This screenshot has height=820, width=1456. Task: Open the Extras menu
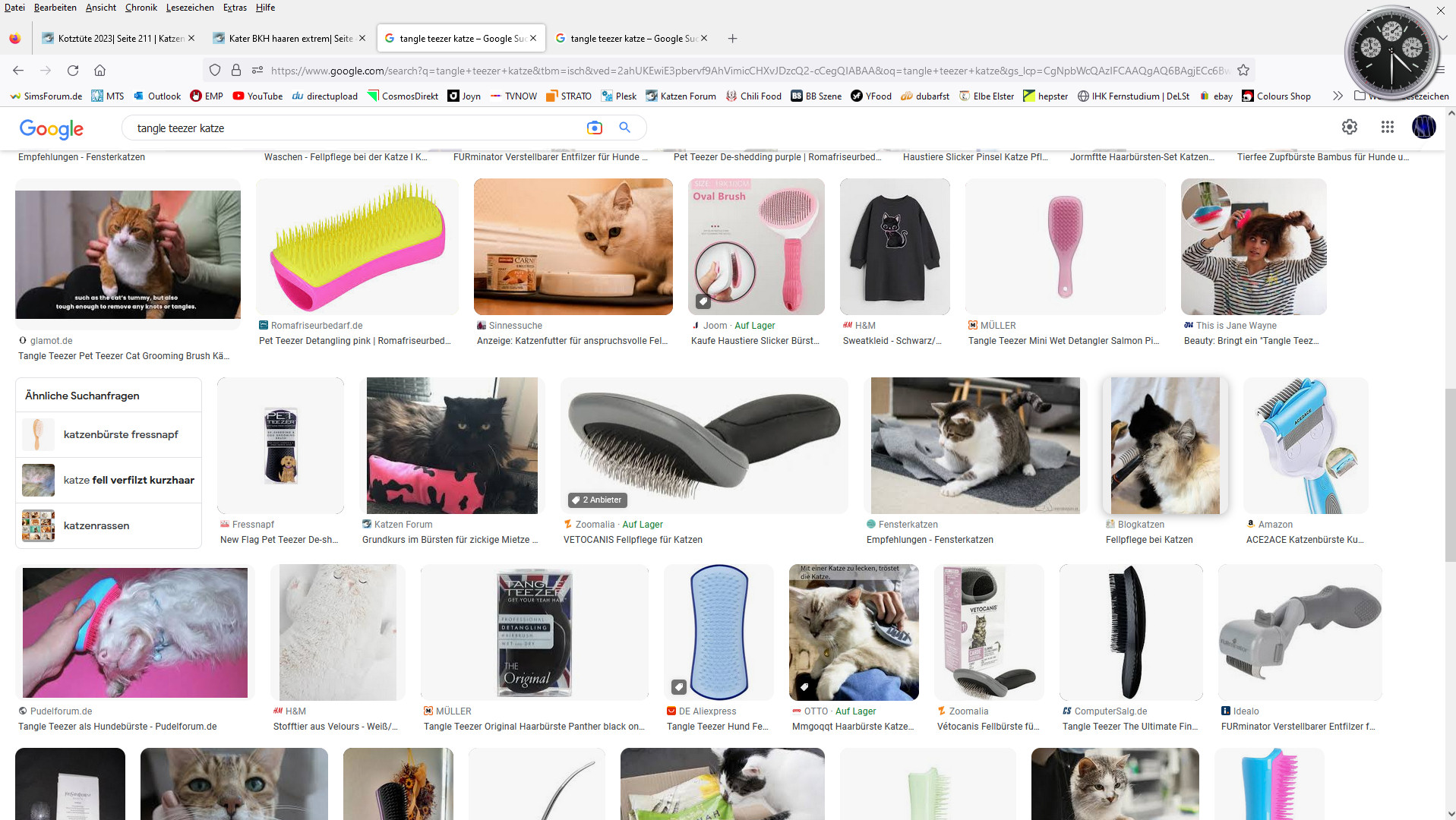[235, 8]
